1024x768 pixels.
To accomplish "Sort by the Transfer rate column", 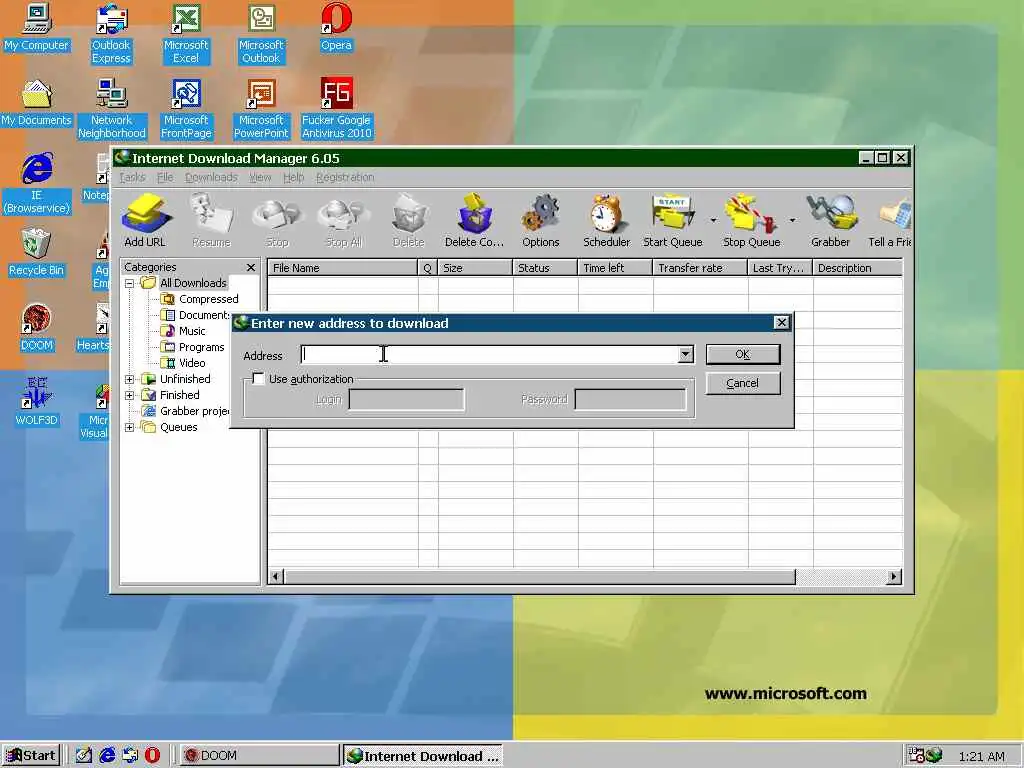I will point(700,268).
